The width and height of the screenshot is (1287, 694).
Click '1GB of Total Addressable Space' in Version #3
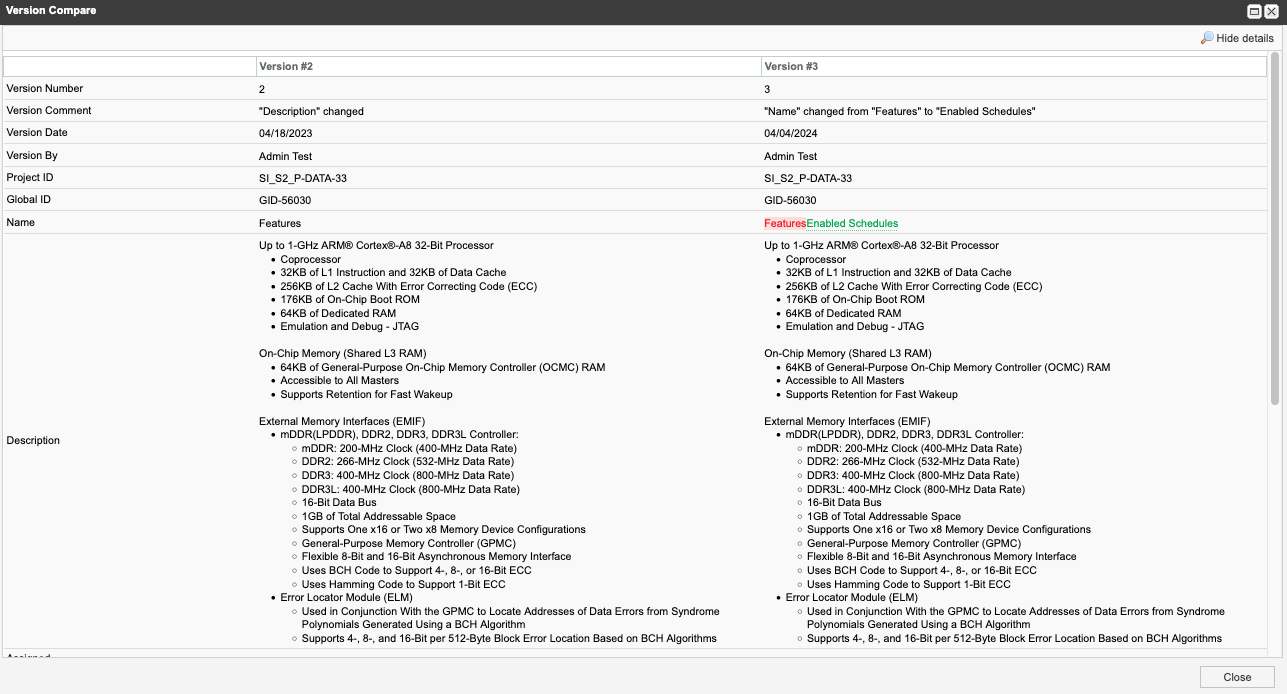pyautogui.click(x=884, y=517)
